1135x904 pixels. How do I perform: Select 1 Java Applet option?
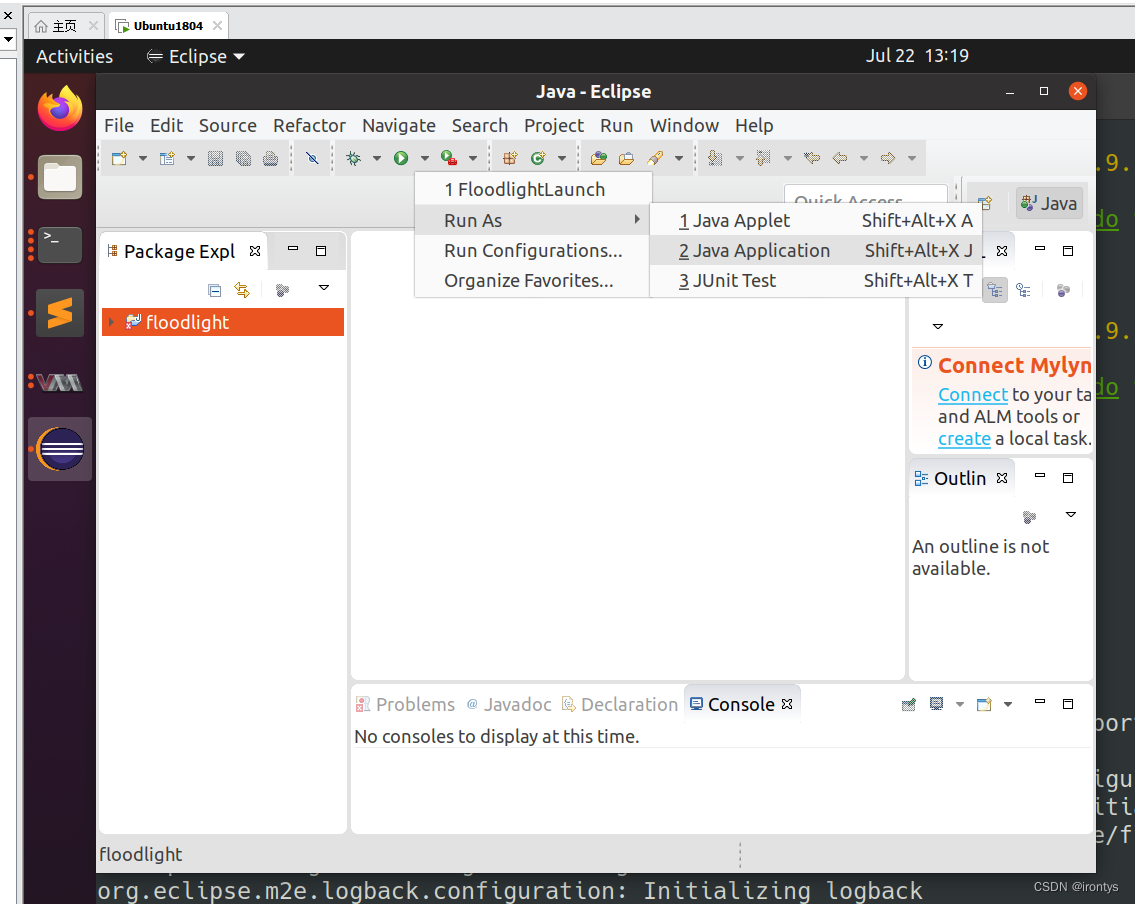tap(816, 220)
